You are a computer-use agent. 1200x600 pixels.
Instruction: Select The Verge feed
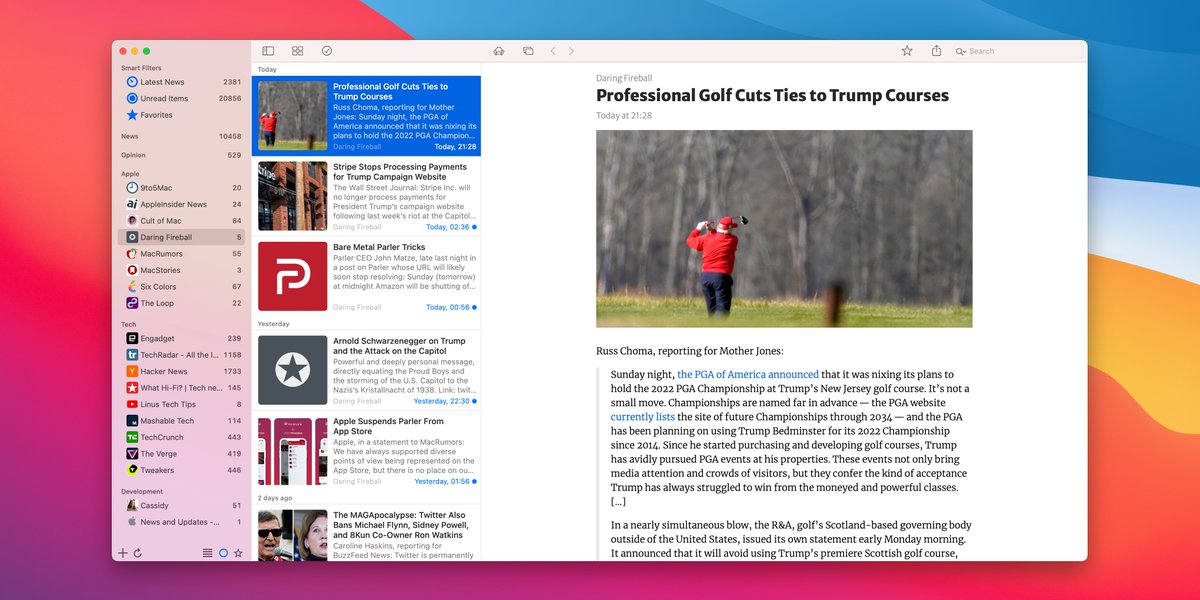pos(183,454)
